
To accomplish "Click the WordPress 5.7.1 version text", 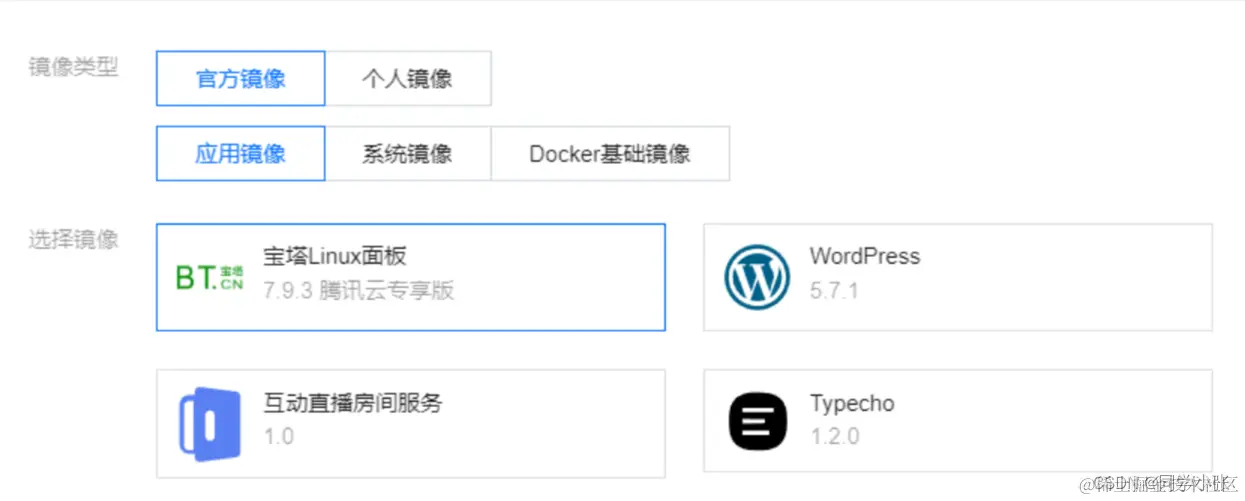I will pos(834,291).
